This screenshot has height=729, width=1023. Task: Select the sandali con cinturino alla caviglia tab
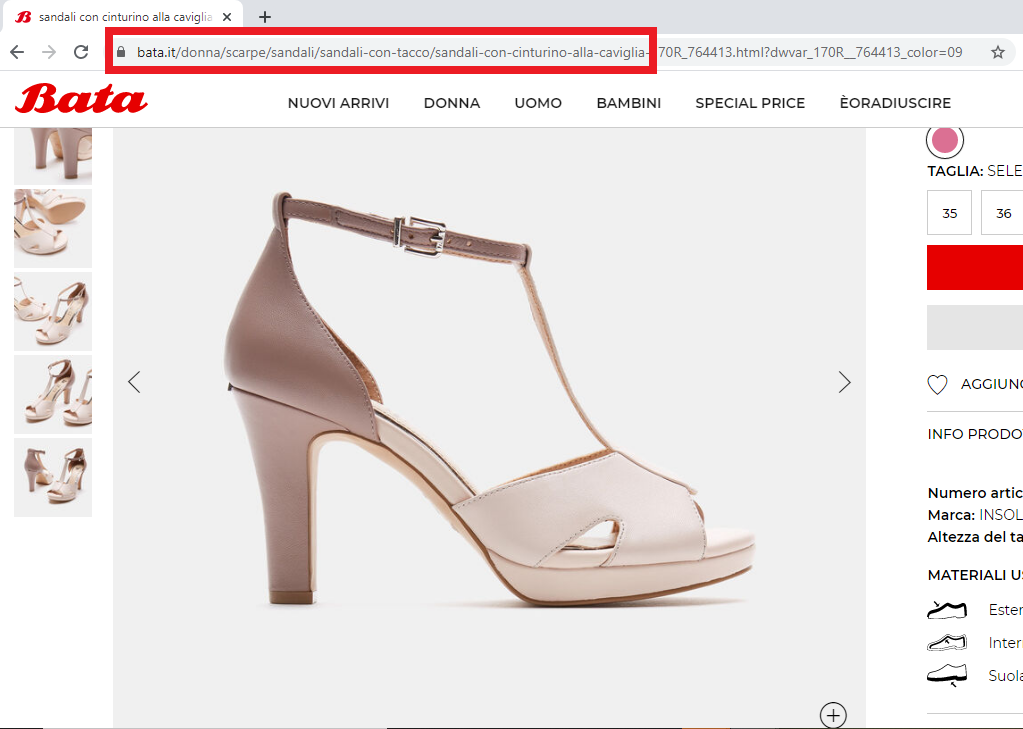point(123,17)
